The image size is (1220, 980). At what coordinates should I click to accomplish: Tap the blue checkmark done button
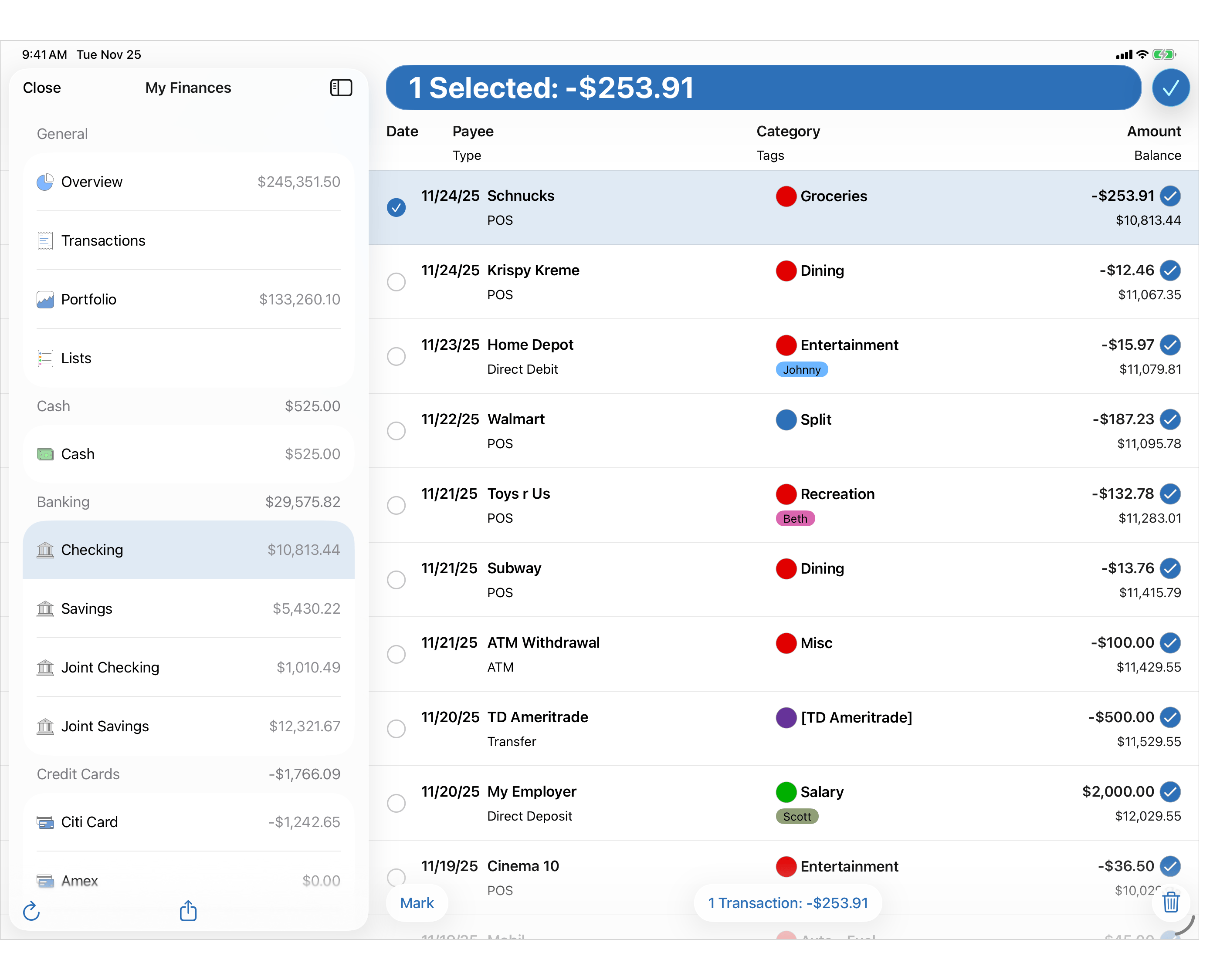[x=1170, y=88]
